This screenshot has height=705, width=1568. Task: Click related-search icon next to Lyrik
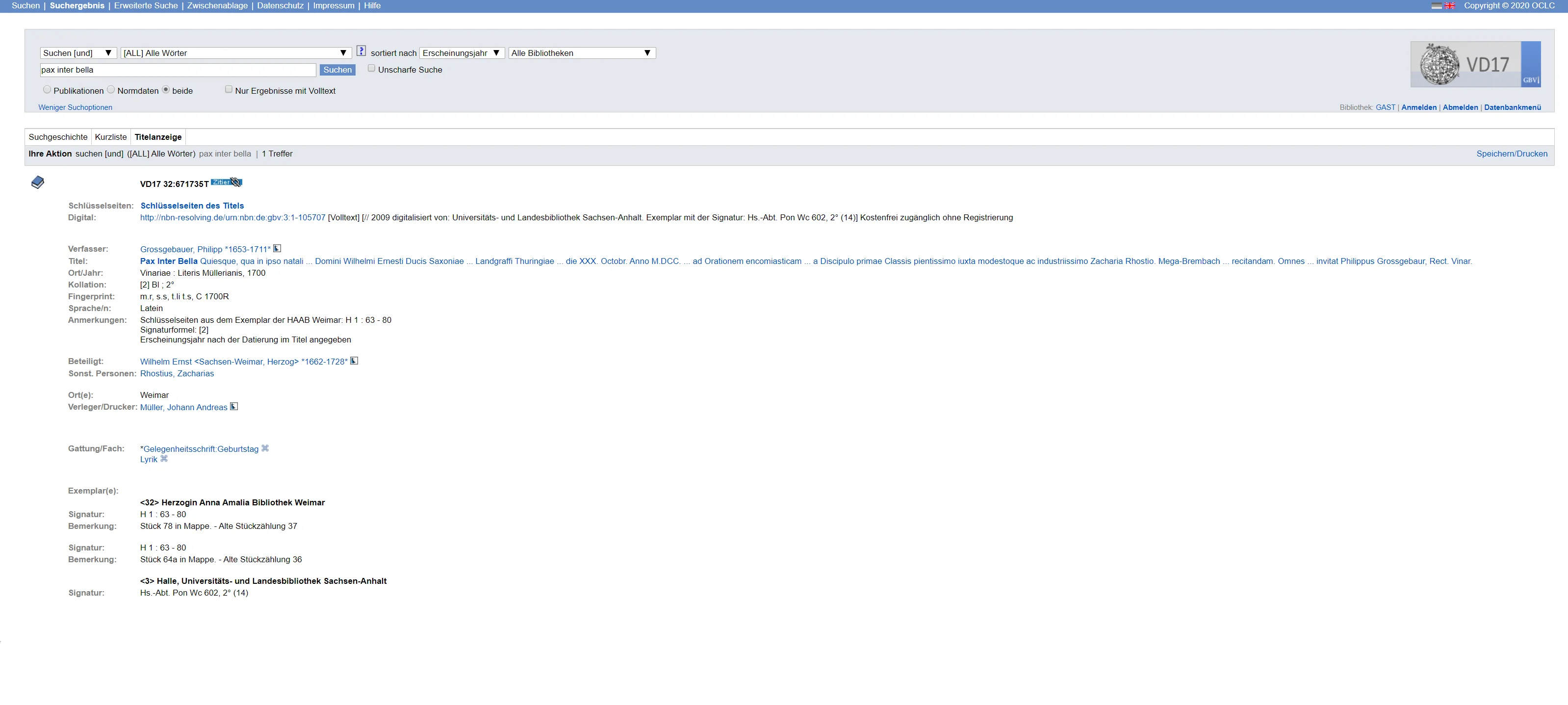click(164, 459)
